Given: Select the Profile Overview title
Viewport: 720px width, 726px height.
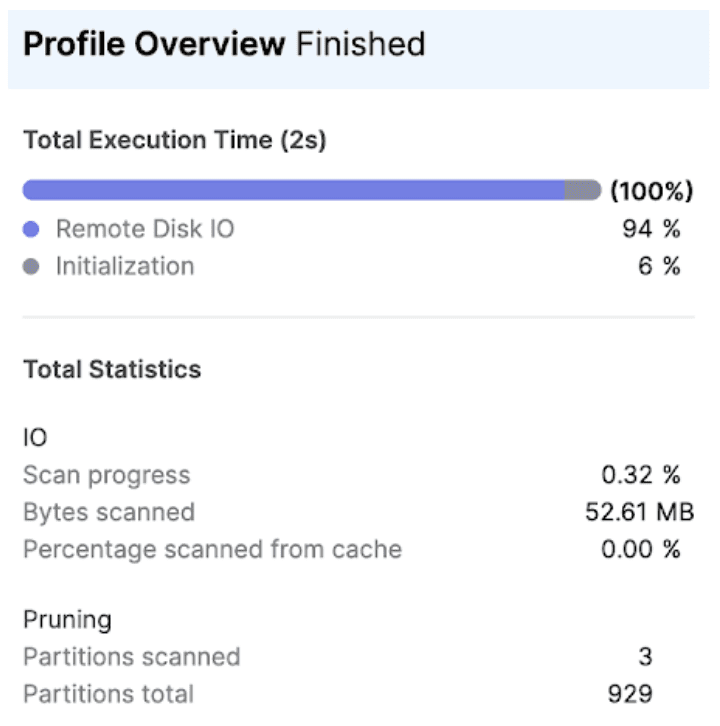Looking at the screenshot, I should tap(152, 44).
